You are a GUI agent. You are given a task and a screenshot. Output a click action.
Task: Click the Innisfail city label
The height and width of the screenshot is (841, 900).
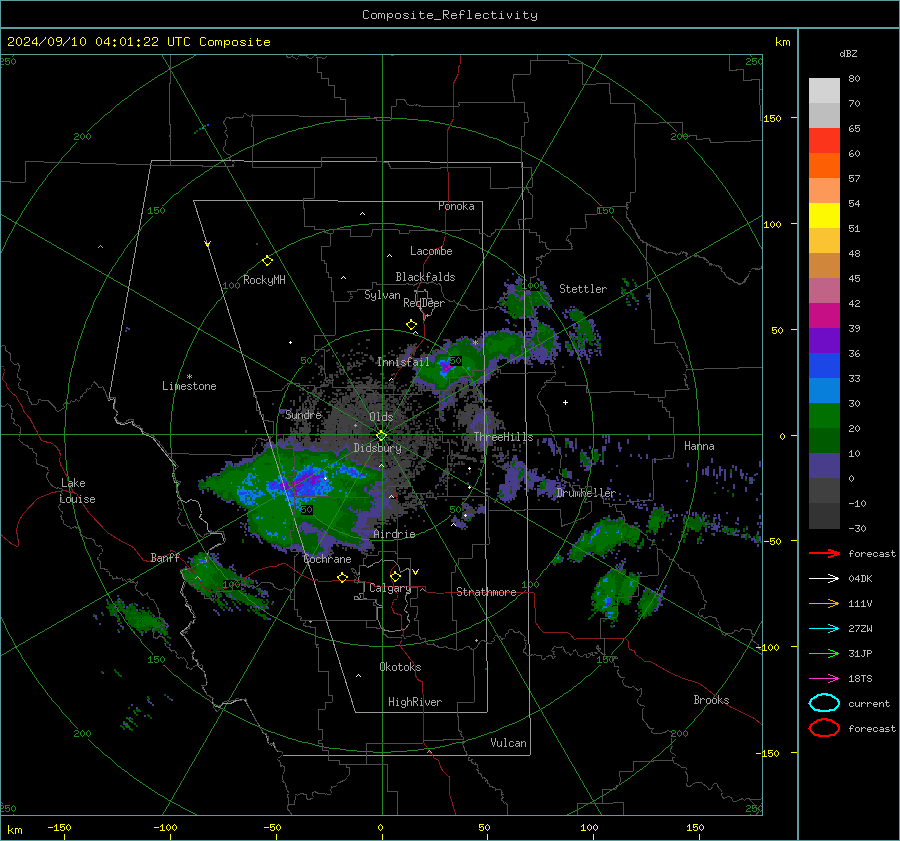tap(403, 362)
